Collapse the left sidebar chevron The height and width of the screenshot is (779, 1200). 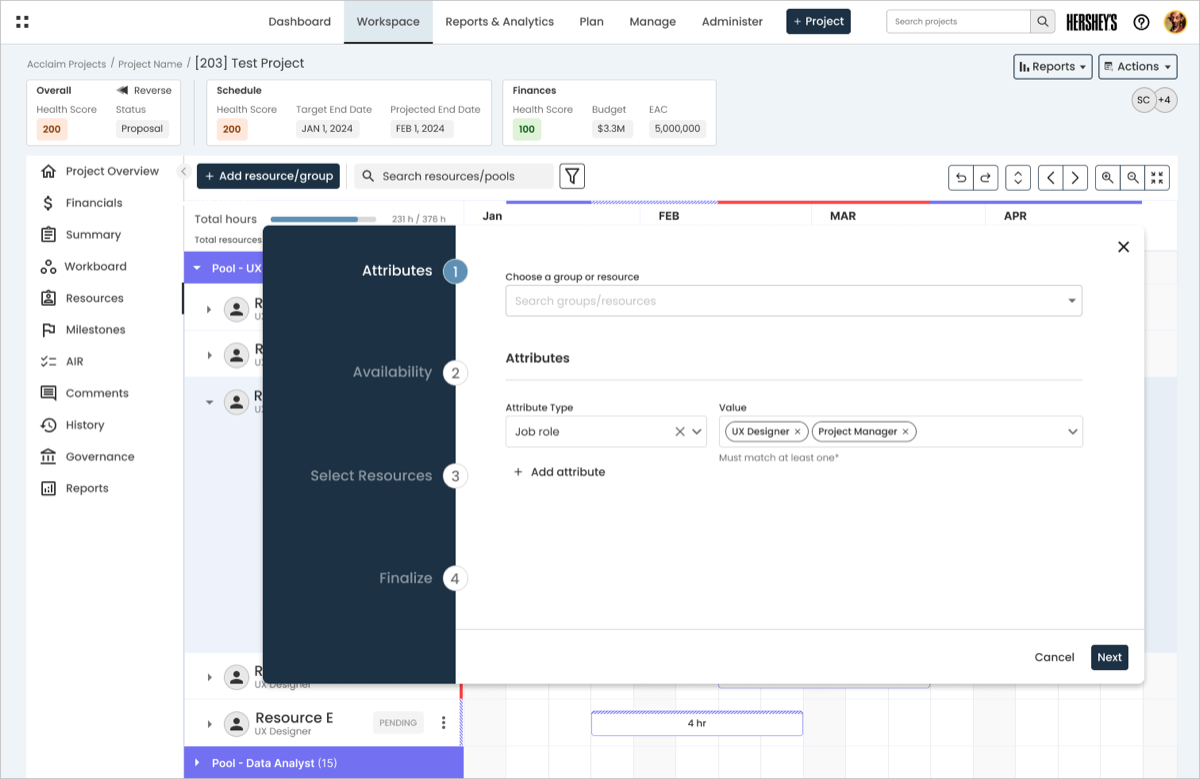[183, 172]
